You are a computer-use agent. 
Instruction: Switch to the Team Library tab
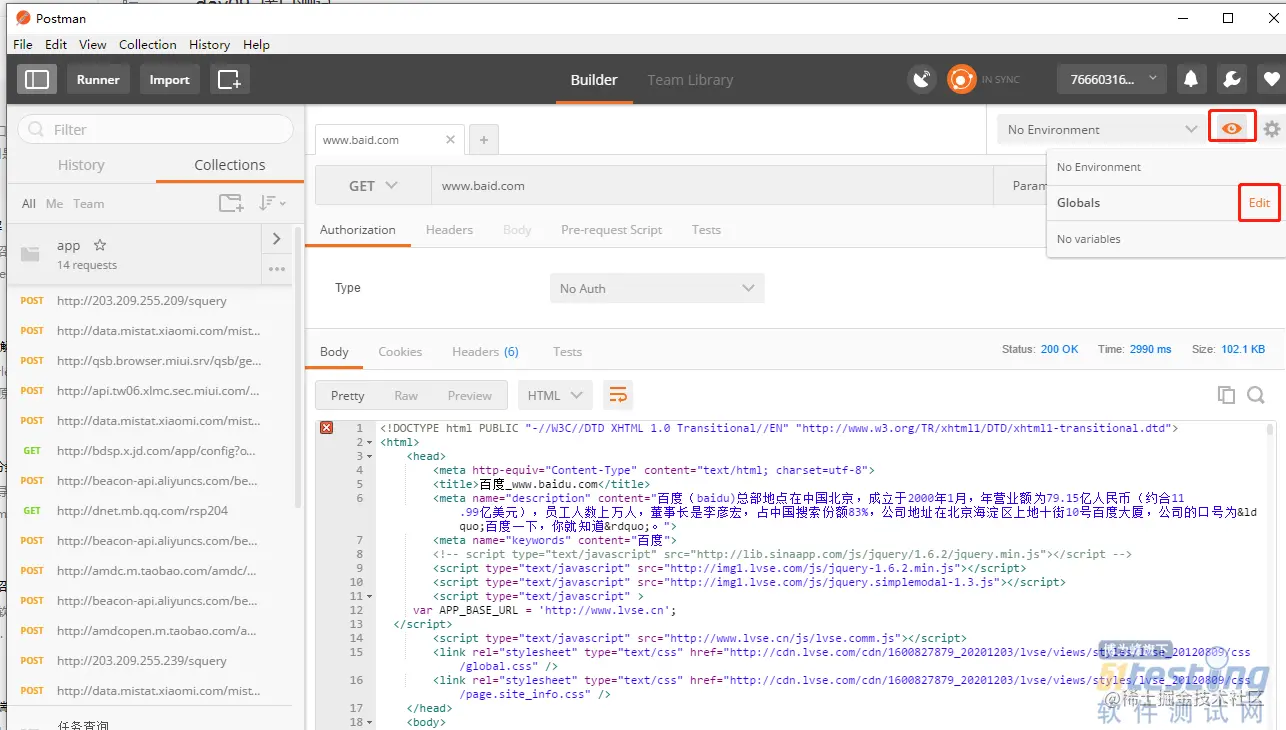pyautogui.click(x=690, y=80)
